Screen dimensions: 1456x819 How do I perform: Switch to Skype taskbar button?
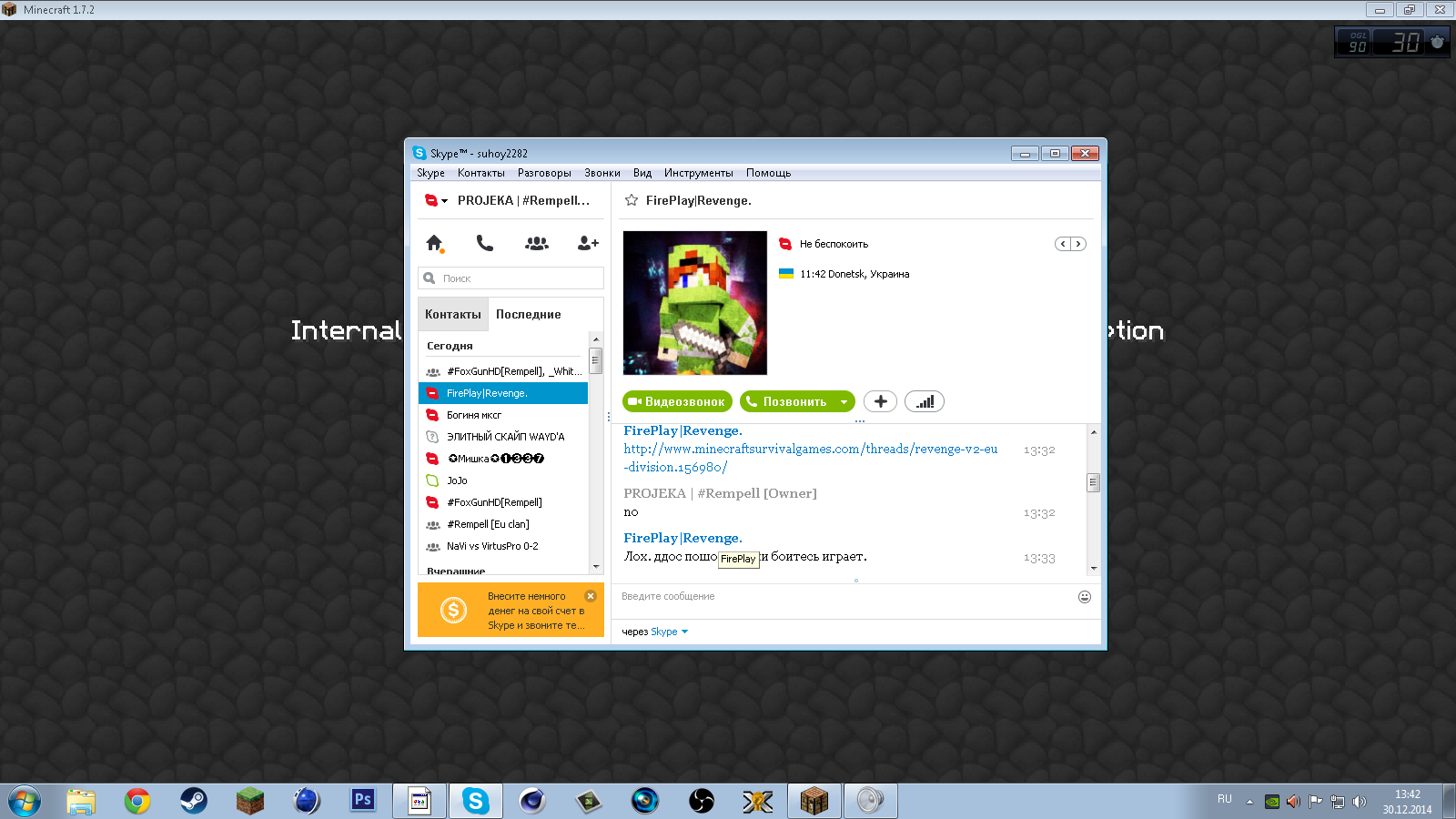tap(475, 802)
